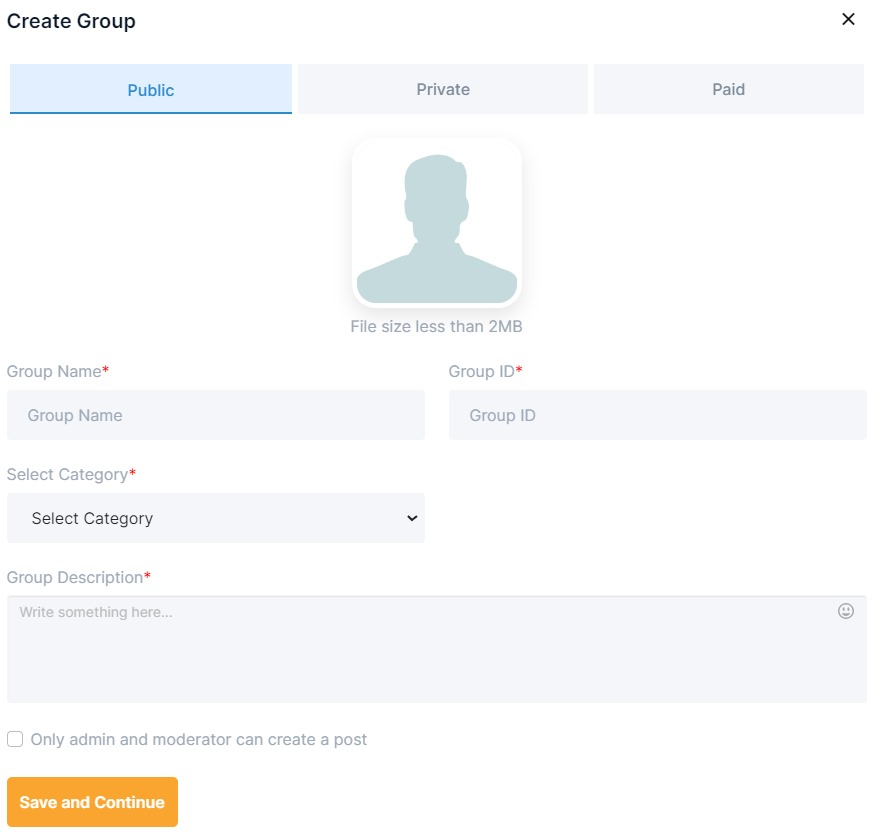883x838 pixels.
Task: Click into the Group ID field
Action: tap(657, 415)
